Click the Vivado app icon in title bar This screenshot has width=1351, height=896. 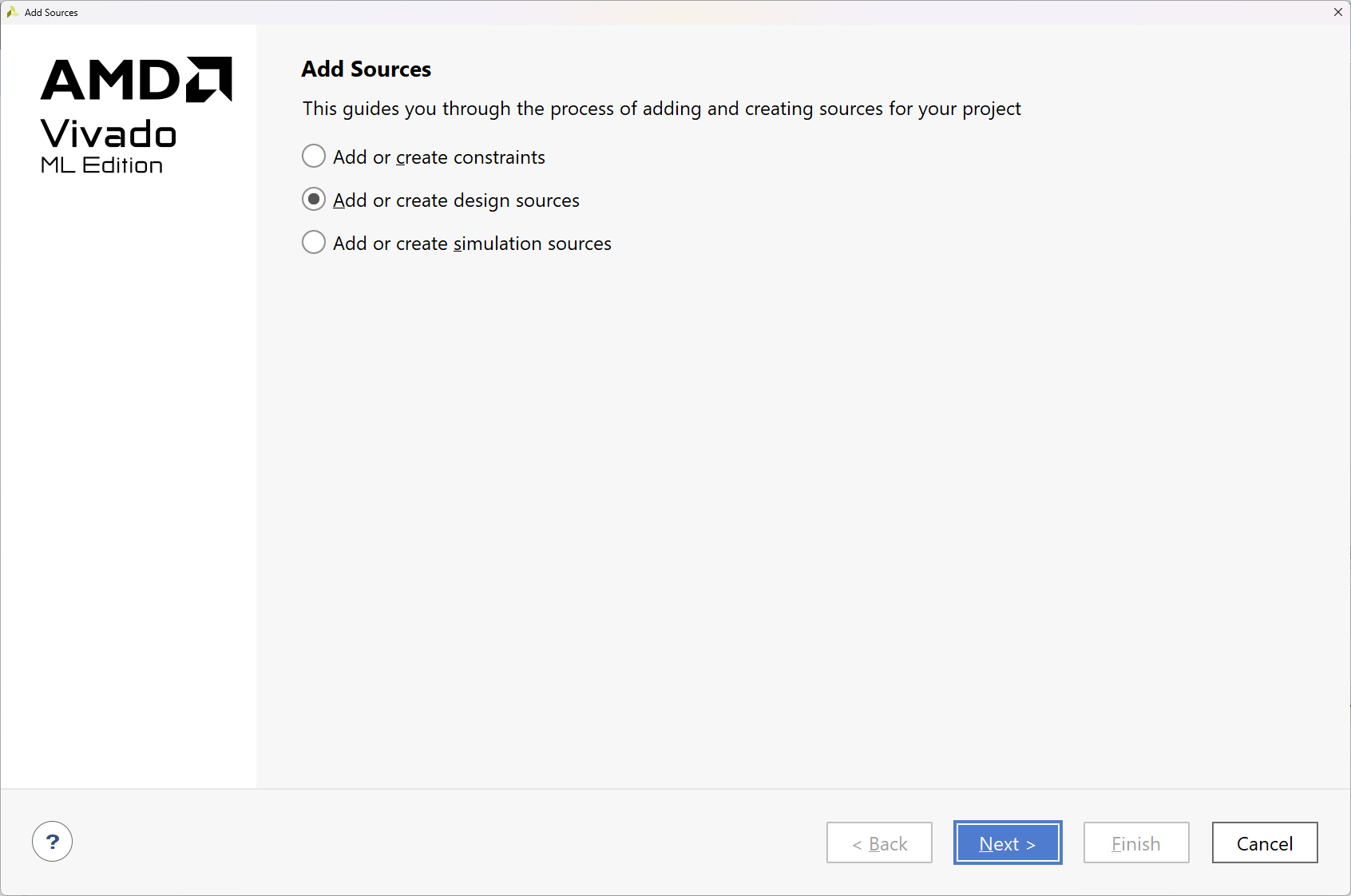(x=12, y=12)
